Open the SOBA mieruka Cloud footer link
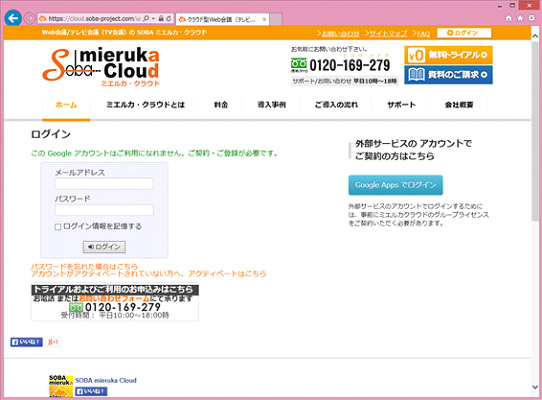The height and width of the screenshot is (400, 542). coord(106,380)
